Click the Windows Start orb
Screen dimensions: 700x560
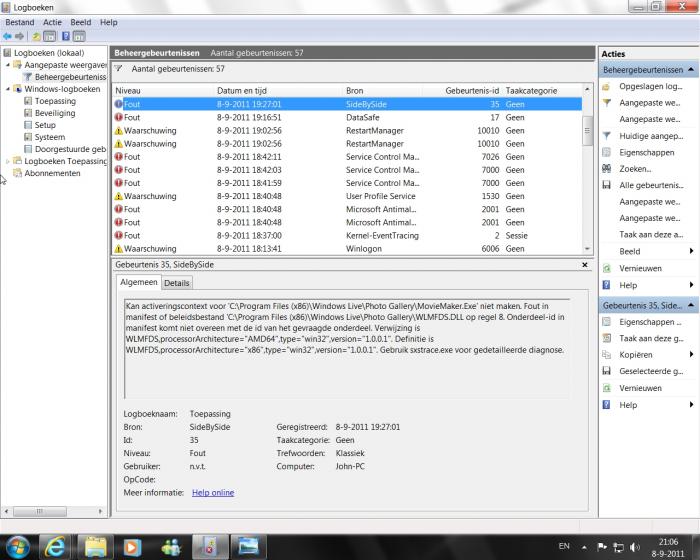[18, 547]
